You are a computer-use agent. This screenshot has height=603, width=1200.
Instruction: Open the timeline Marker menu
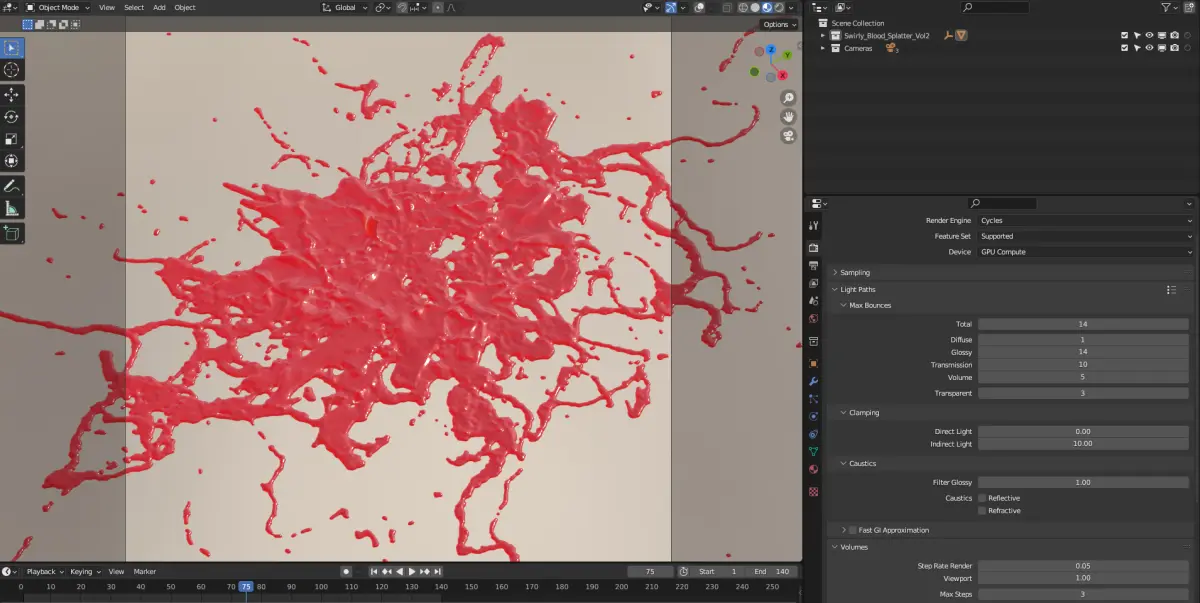(145, 571)
